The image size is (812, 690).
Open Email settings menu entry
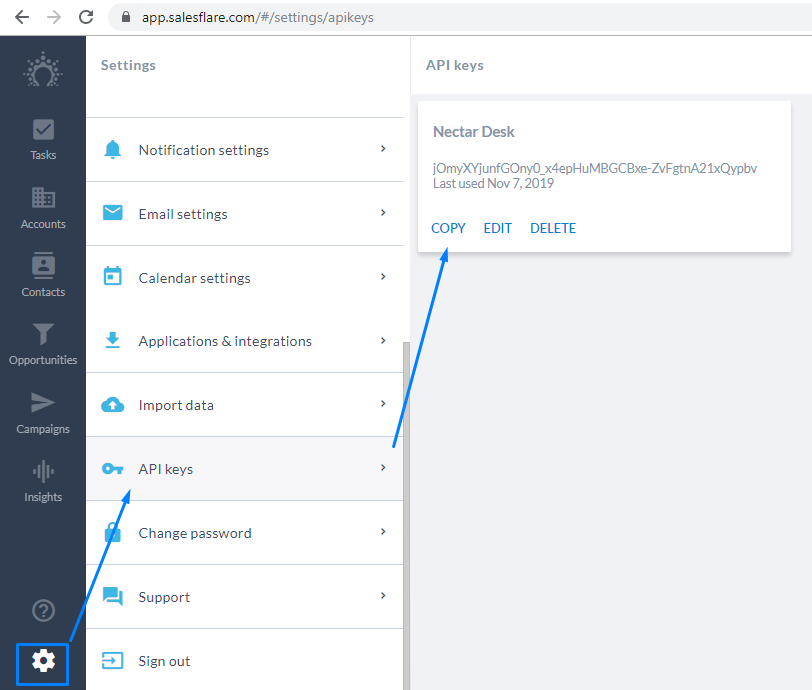[x=244, y=214]
